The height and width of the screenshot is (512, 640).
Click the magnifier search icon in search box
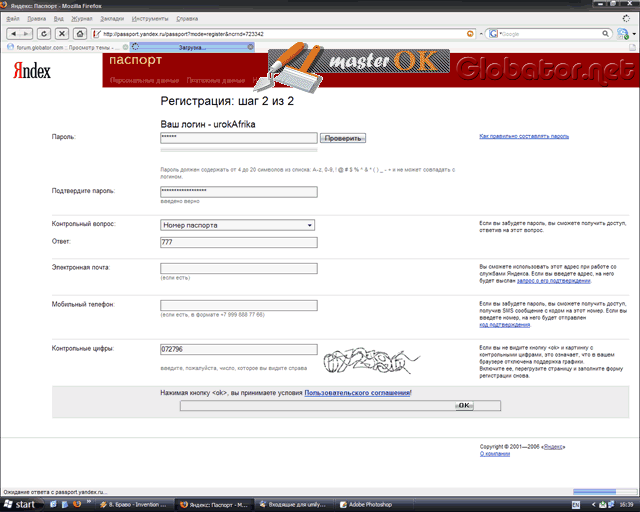tap(605, 34)
